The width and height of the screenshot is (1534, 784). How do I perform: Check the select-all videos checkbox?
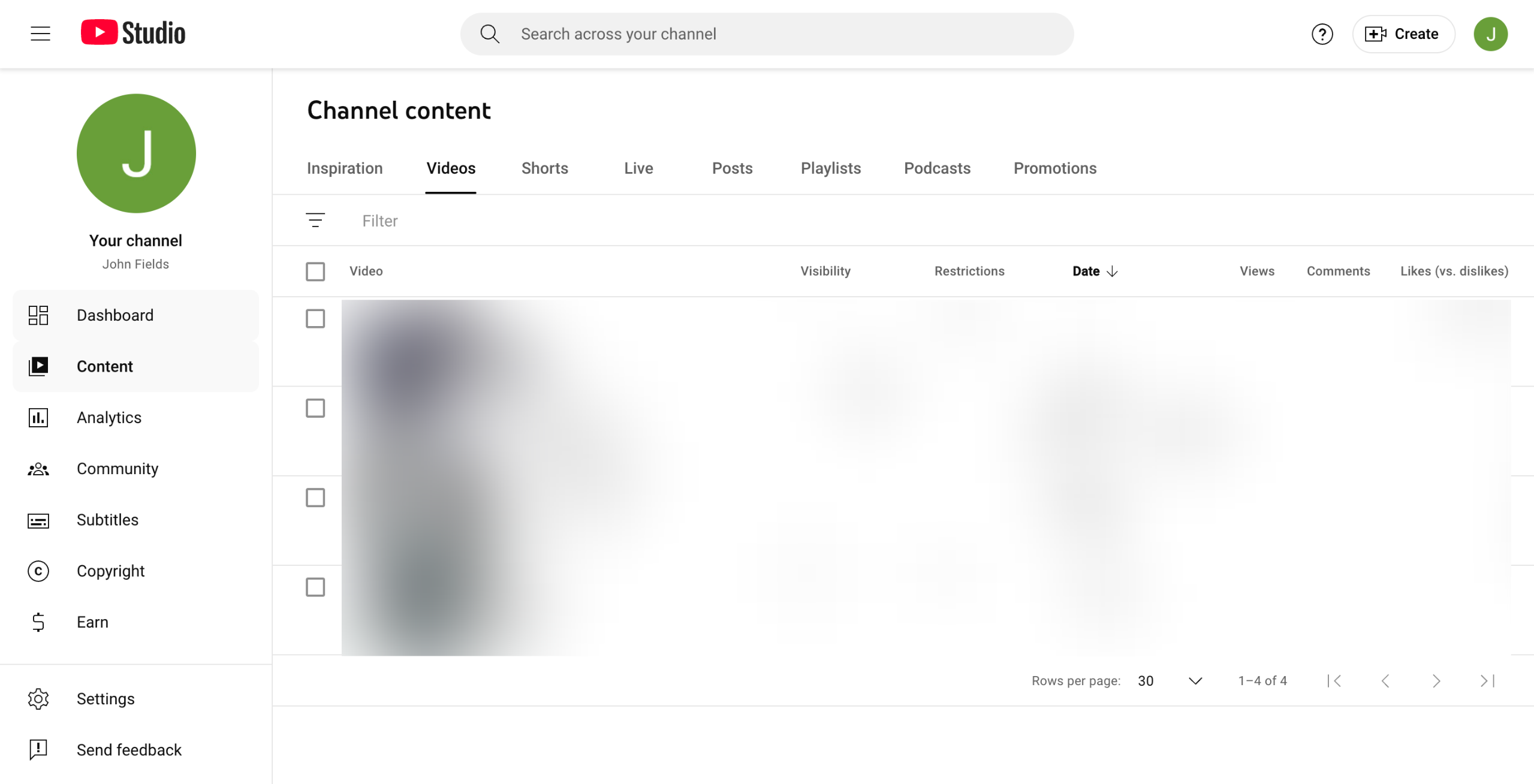point(315,272)
